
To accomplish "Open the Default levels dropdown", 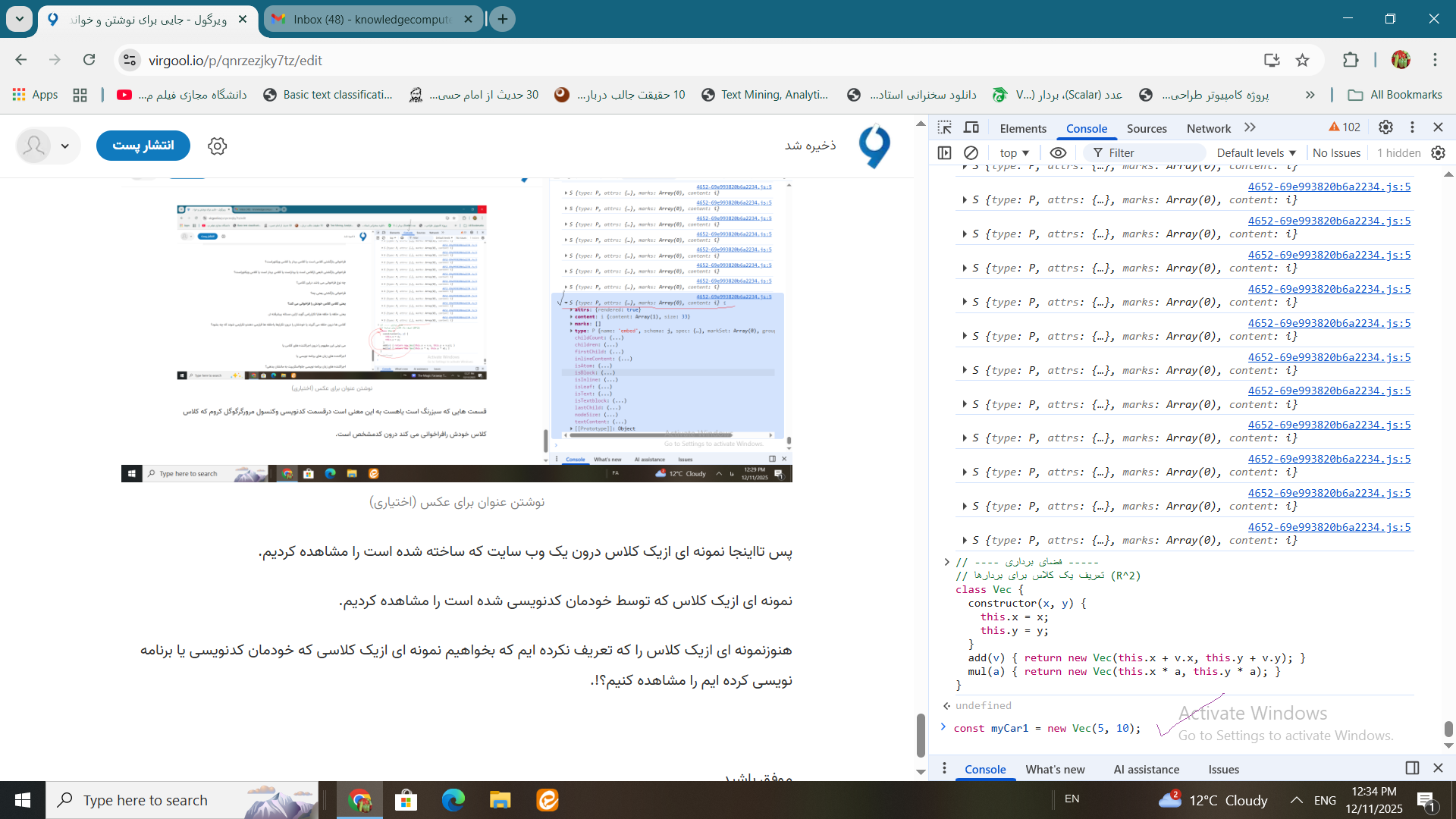I will click(1256, 152).
